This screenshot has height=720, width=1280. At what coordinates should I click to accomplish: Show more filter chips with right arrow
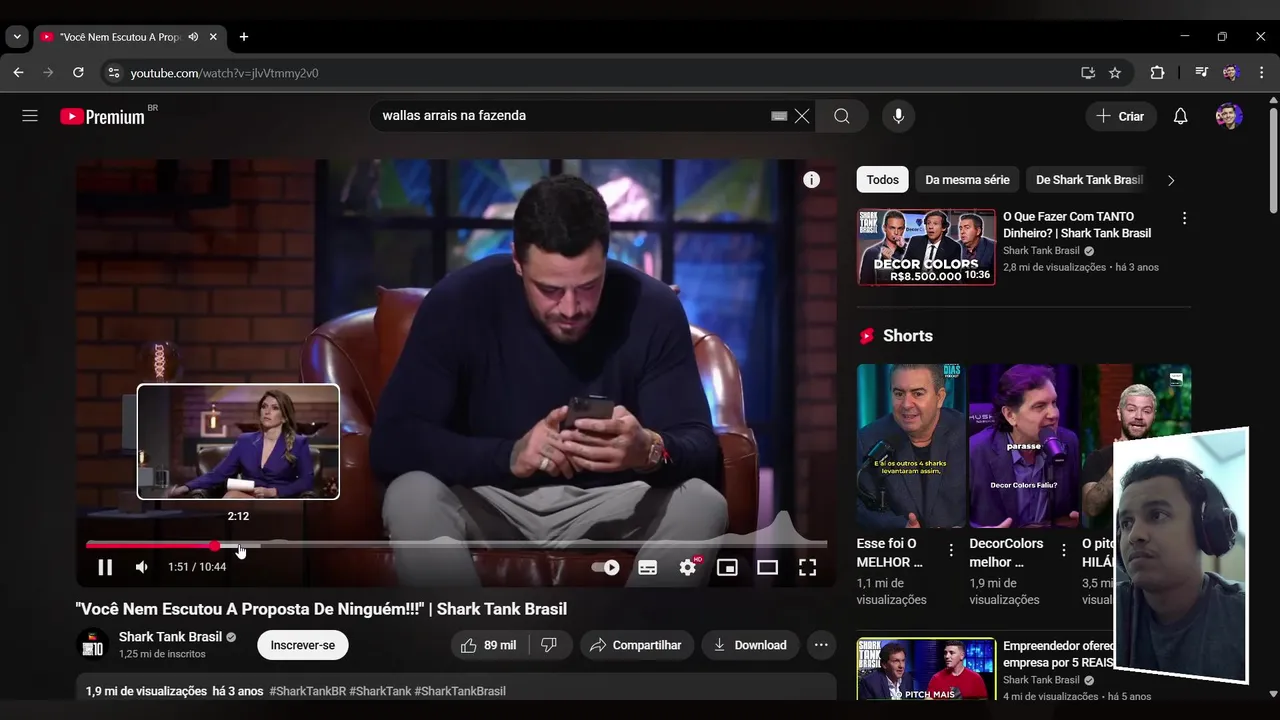[1171, 180]
